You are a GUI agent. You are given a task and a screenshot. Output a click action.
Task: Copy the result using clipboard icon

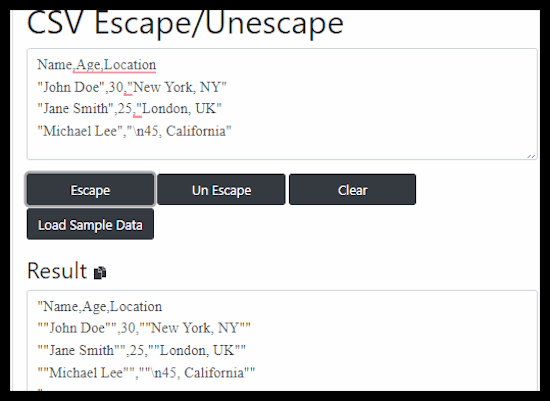click(x=100, y=273)
